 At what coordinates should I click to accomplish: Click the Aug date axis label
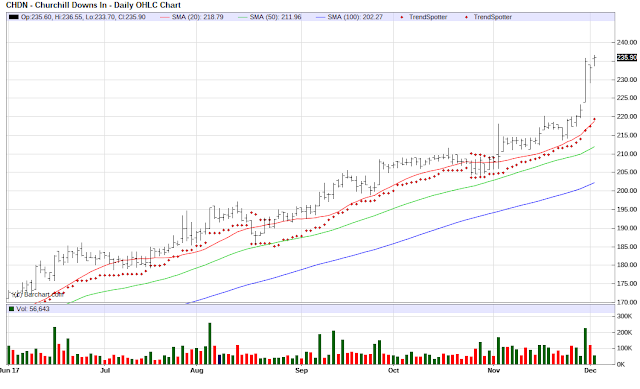[x=197, y=371]
